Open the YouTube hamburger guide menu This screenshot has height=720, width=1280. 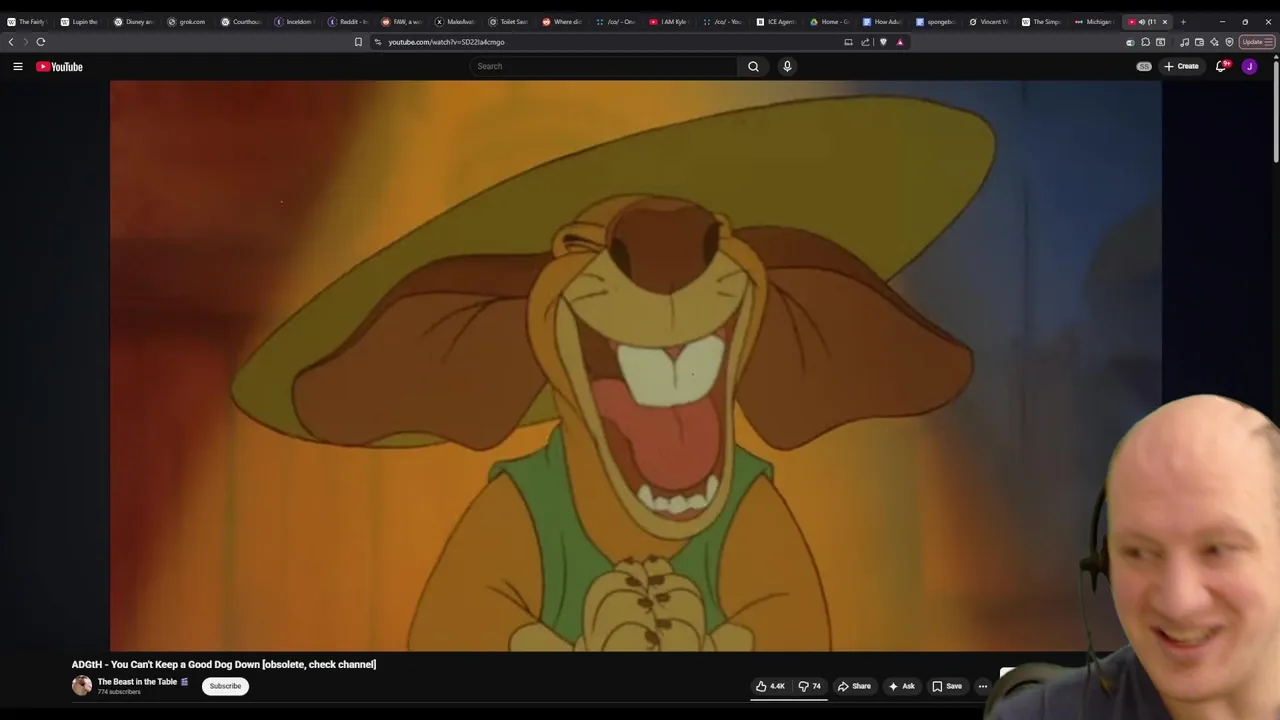click(x=17, y=66)
